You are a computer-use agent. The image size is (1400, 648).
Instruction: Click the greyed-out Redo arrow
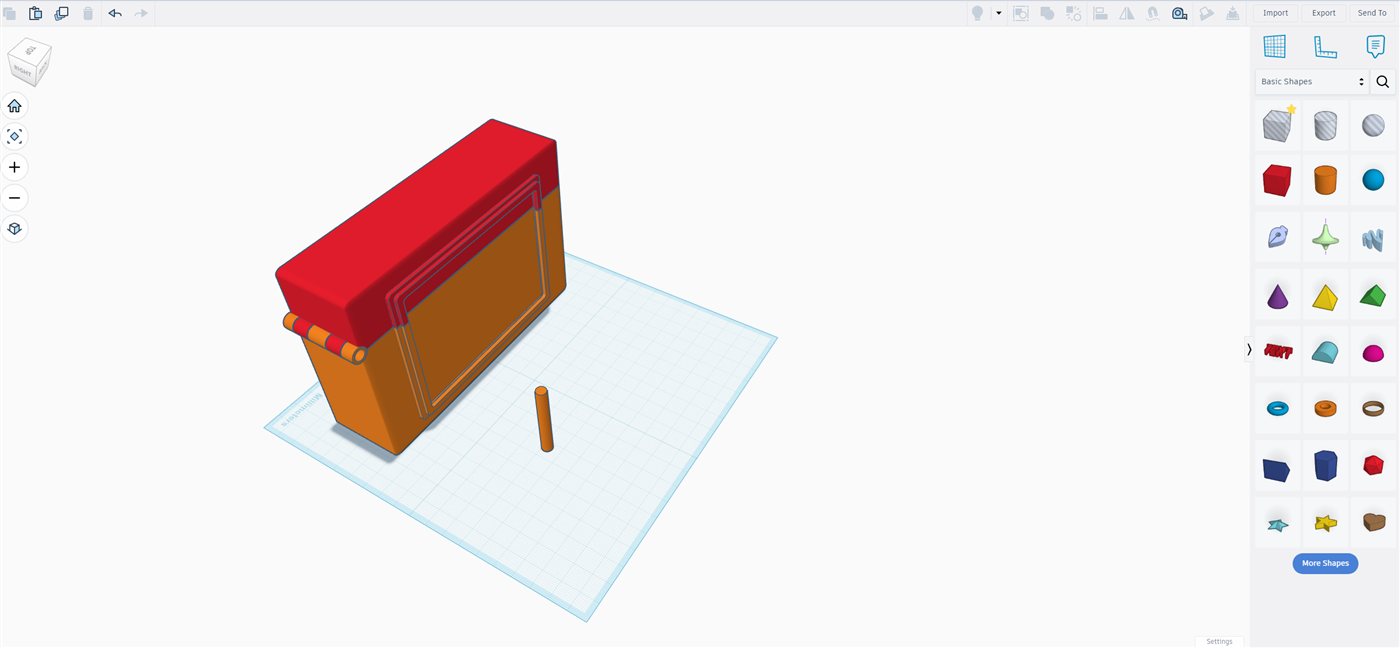pos(141,13)
